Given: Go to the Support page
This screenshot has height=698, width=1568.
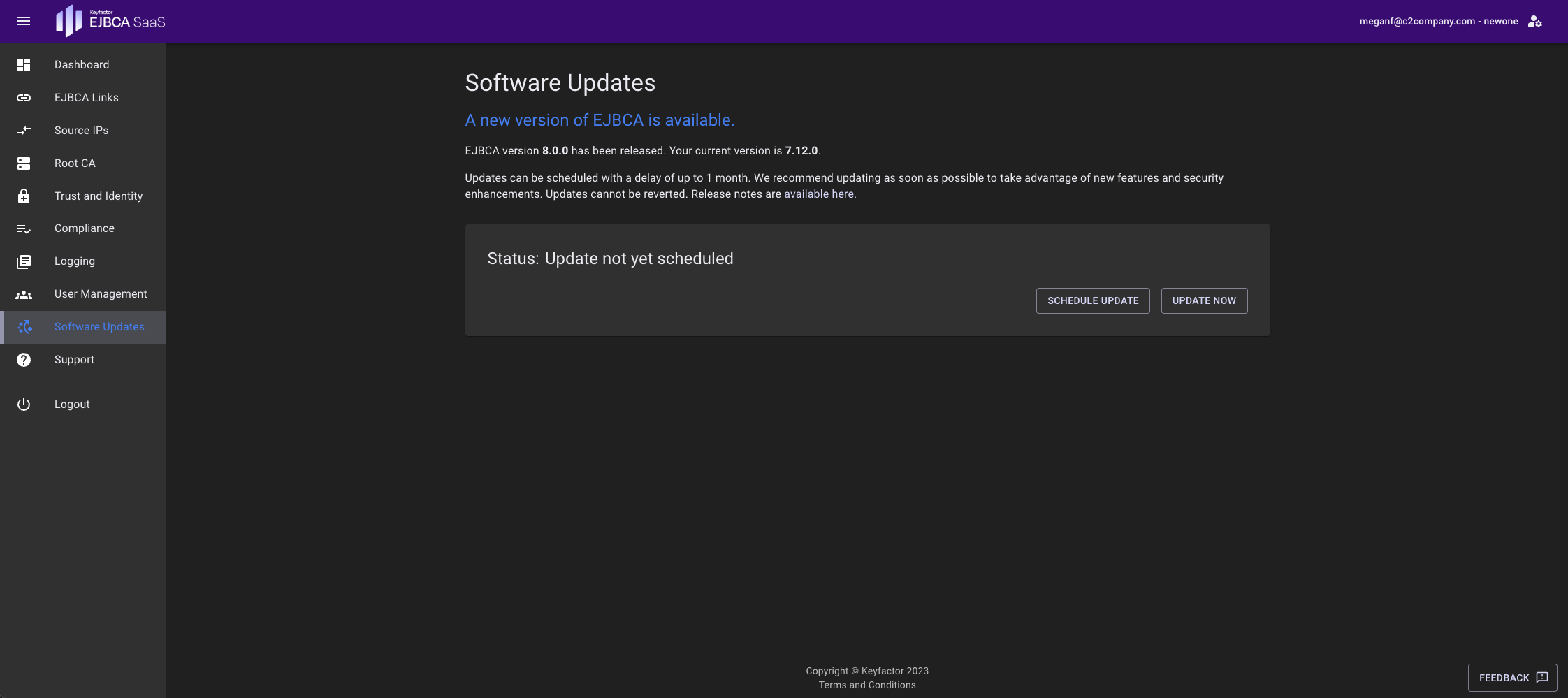Looking at the screenshot, I should (74, 360).
